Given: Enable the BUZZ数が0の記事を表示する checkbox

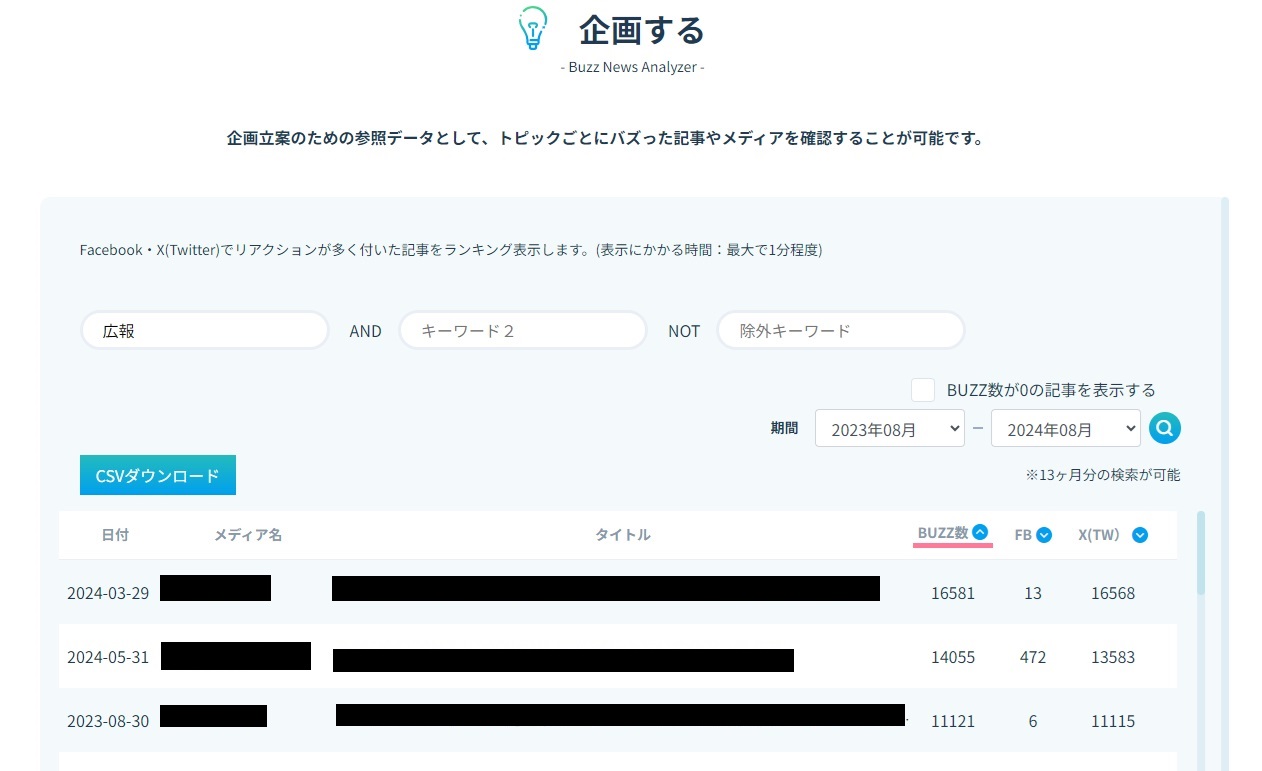Looking at the screenshot, I should point(923,390).
